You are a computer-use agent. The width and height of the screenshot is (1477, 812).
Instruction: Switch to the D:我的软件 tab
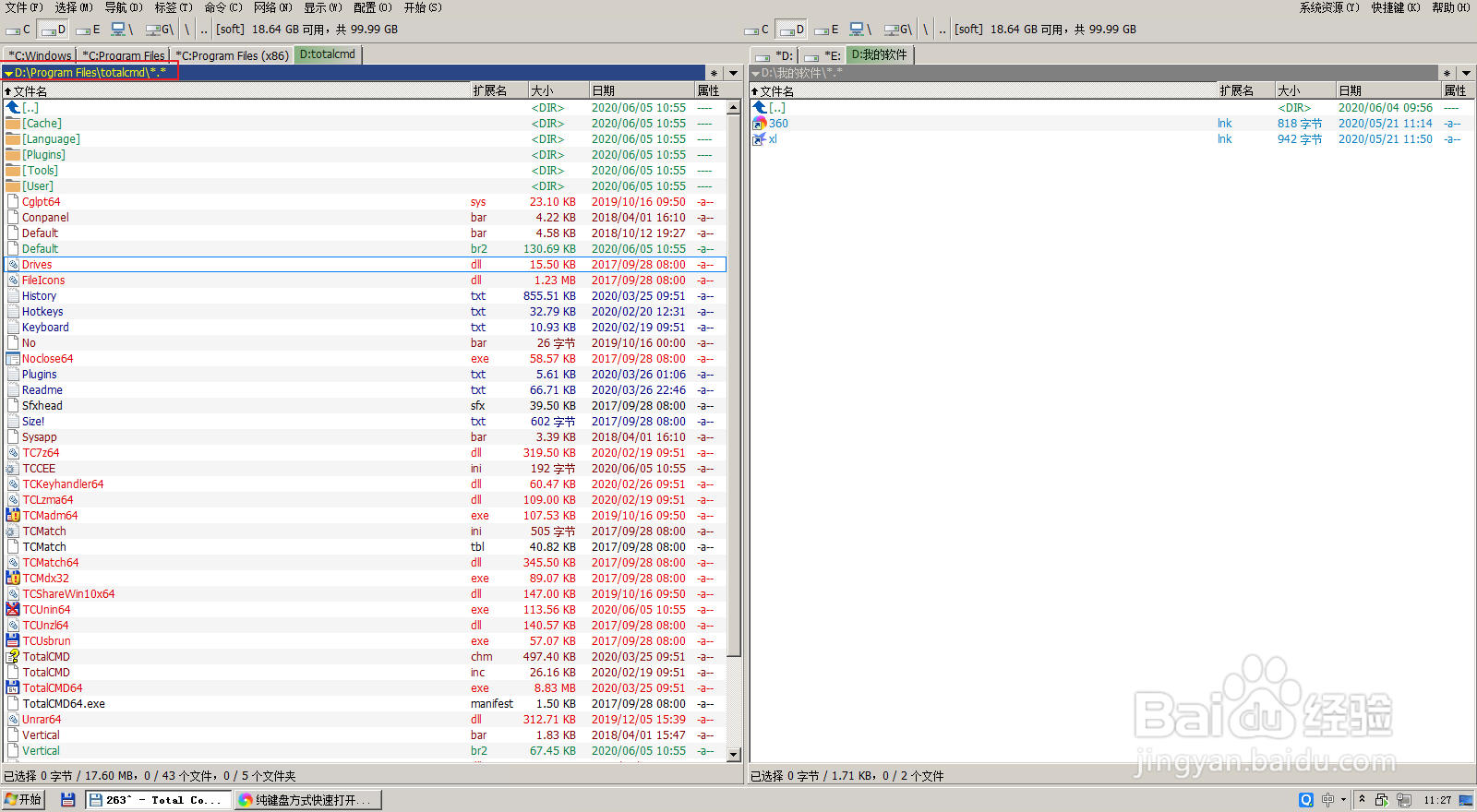(x=879, y=54)
